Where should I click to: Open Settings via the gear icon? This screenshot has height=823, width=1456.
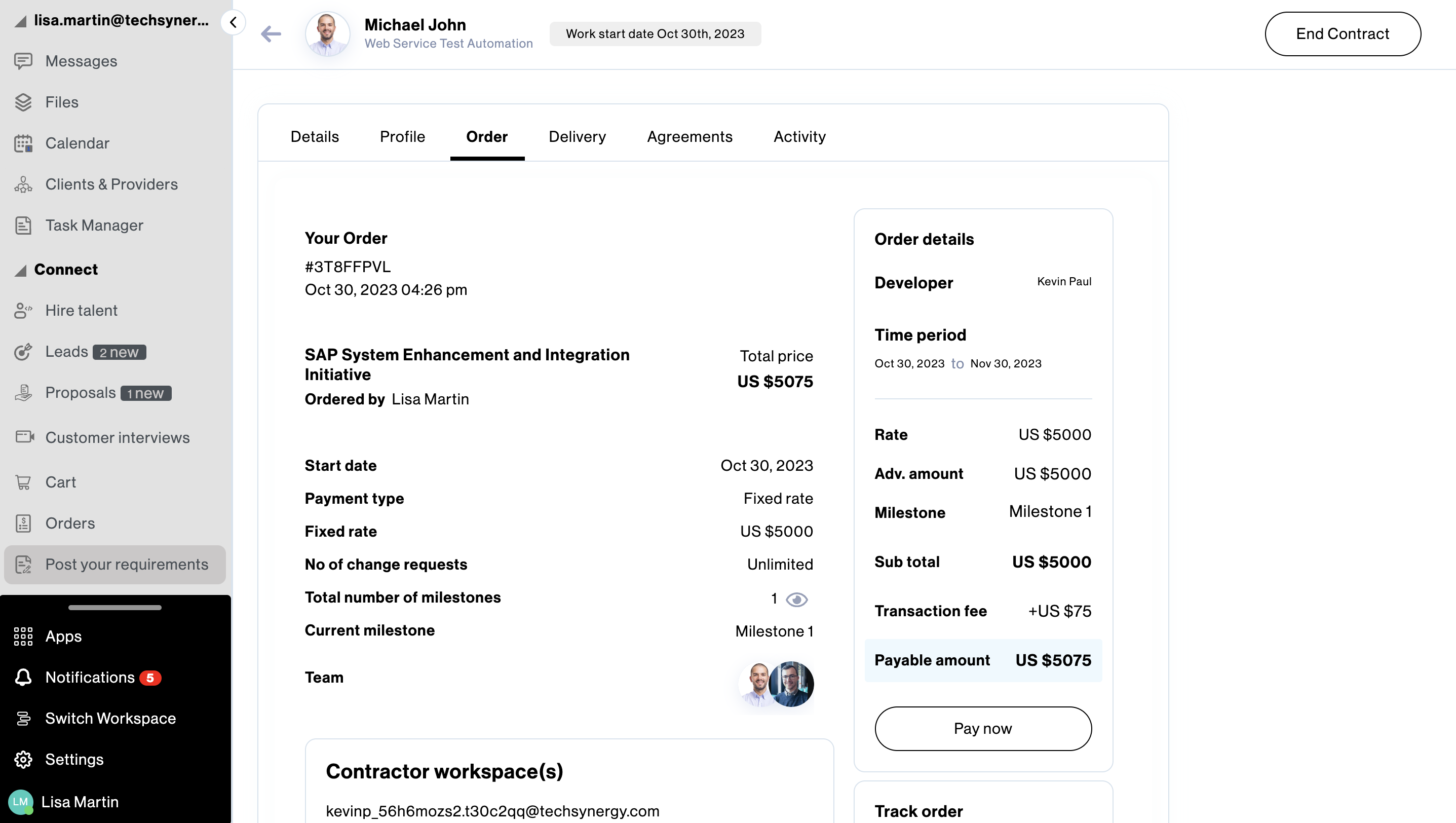click(23, 759)
